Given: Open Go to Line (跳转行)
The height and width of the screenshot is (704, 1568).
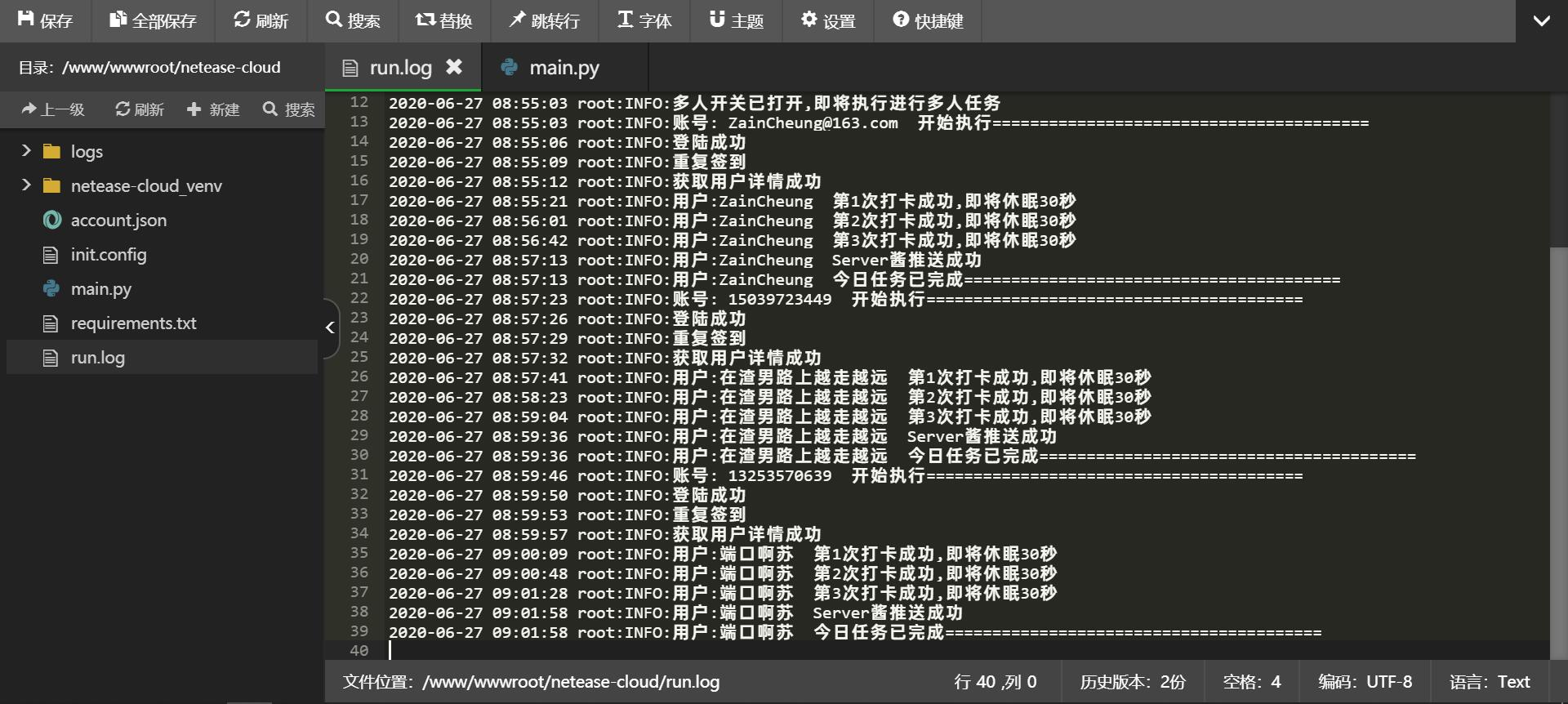Looking at the screenshot, I should click(x=544, y=20).
